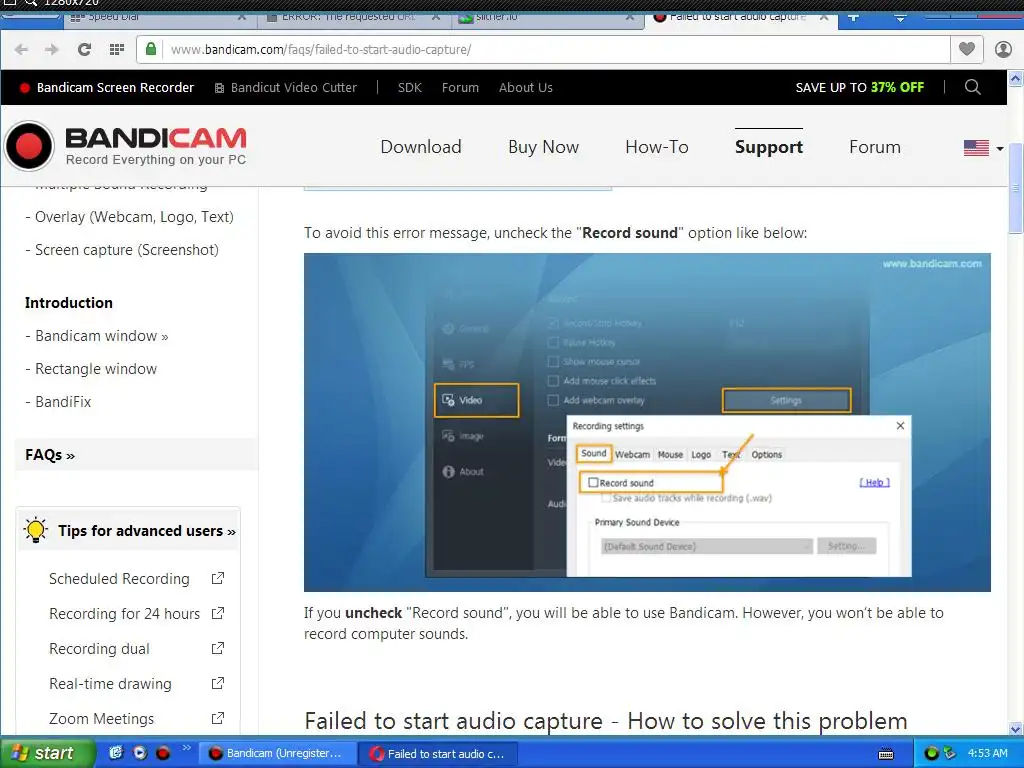Open the quick launch Internet Explorer icon
The image size is (1024, 768).
tap(116, 753)
